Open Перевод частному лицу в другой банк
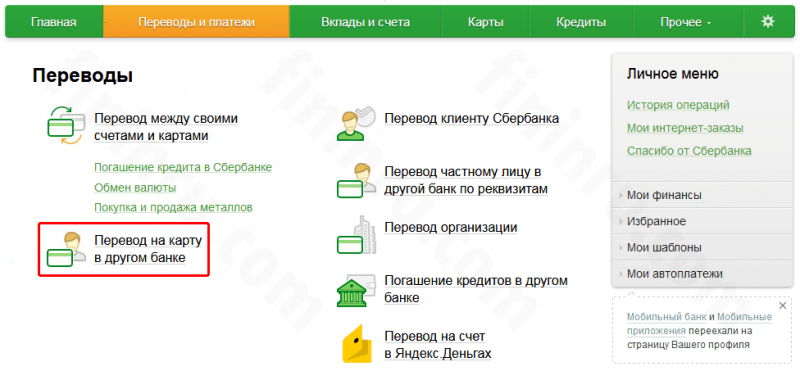This screenshot has width=800, height=371. 466,180
